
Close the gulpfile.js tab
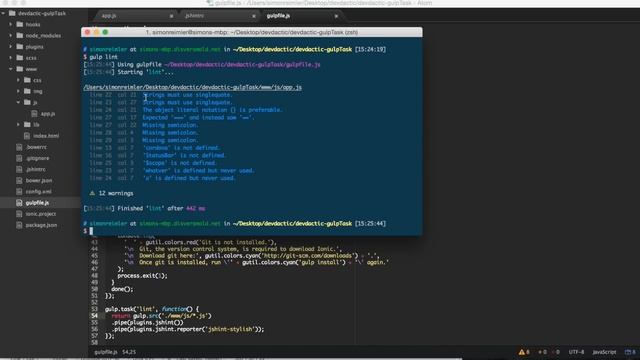[x=336, y=16]
